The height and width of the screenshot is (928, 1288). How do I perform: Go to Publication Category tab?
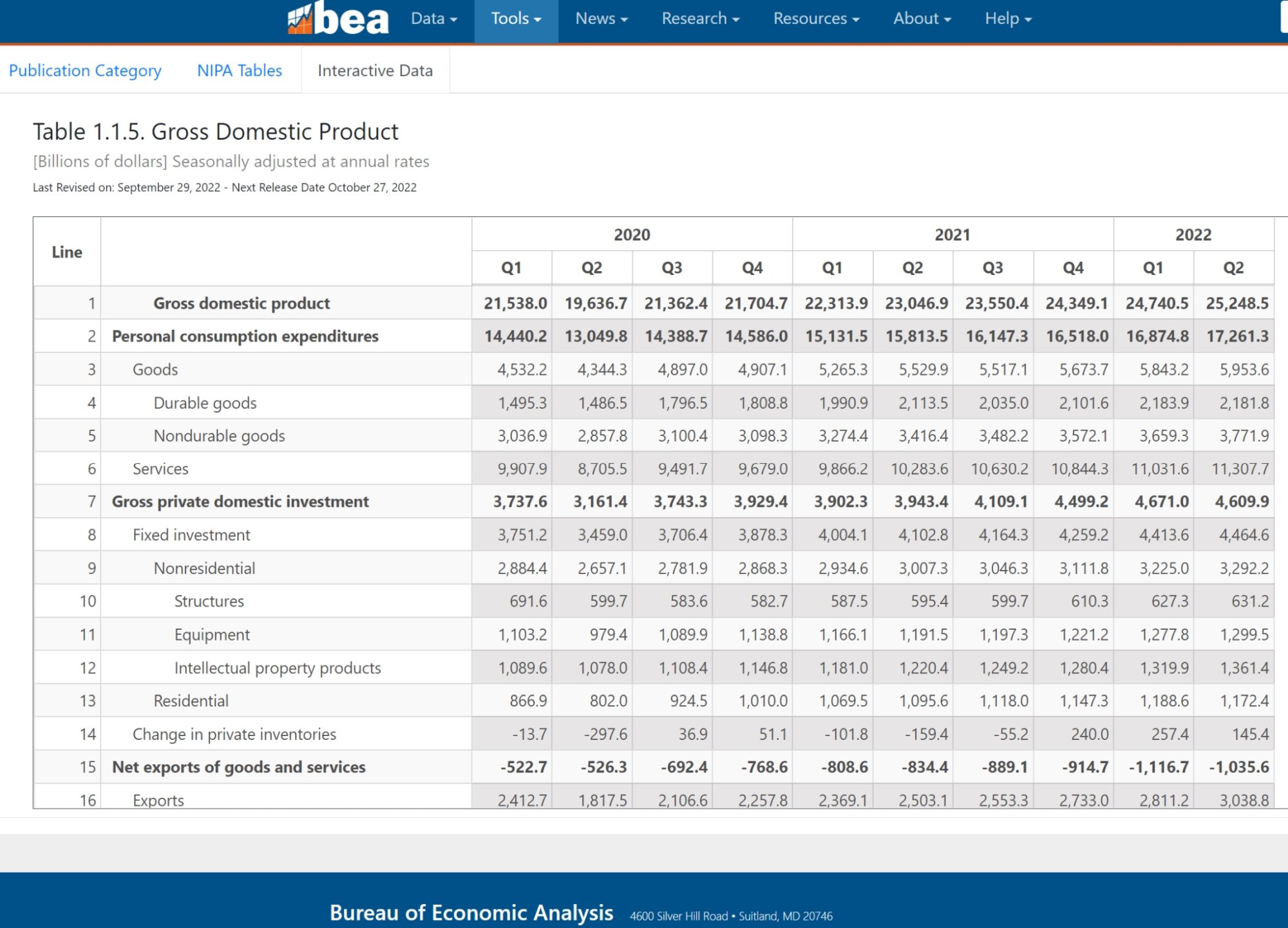[x=85, y=70]
